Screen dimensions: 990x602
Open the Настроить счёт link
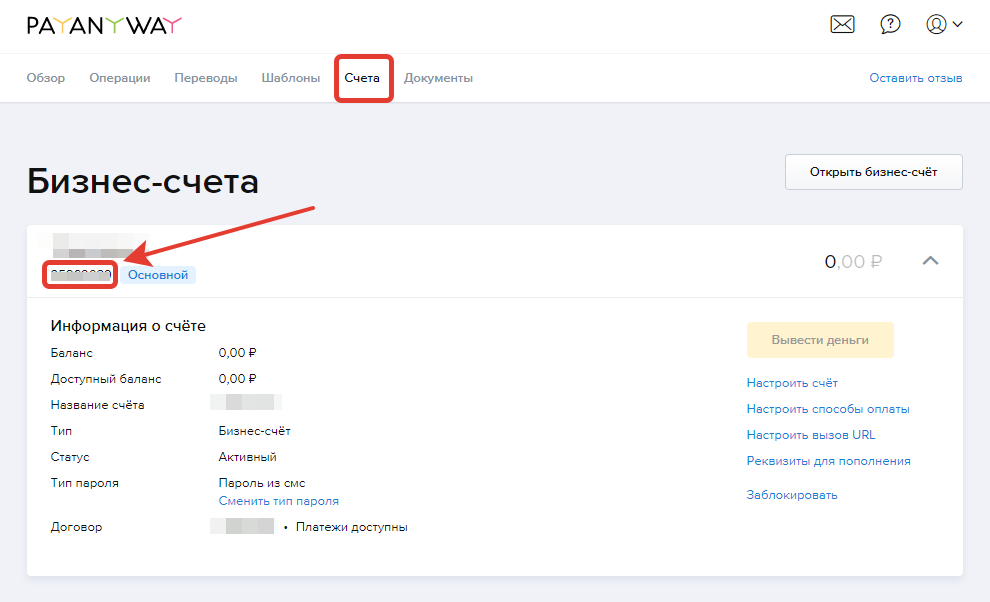point(792,383)
